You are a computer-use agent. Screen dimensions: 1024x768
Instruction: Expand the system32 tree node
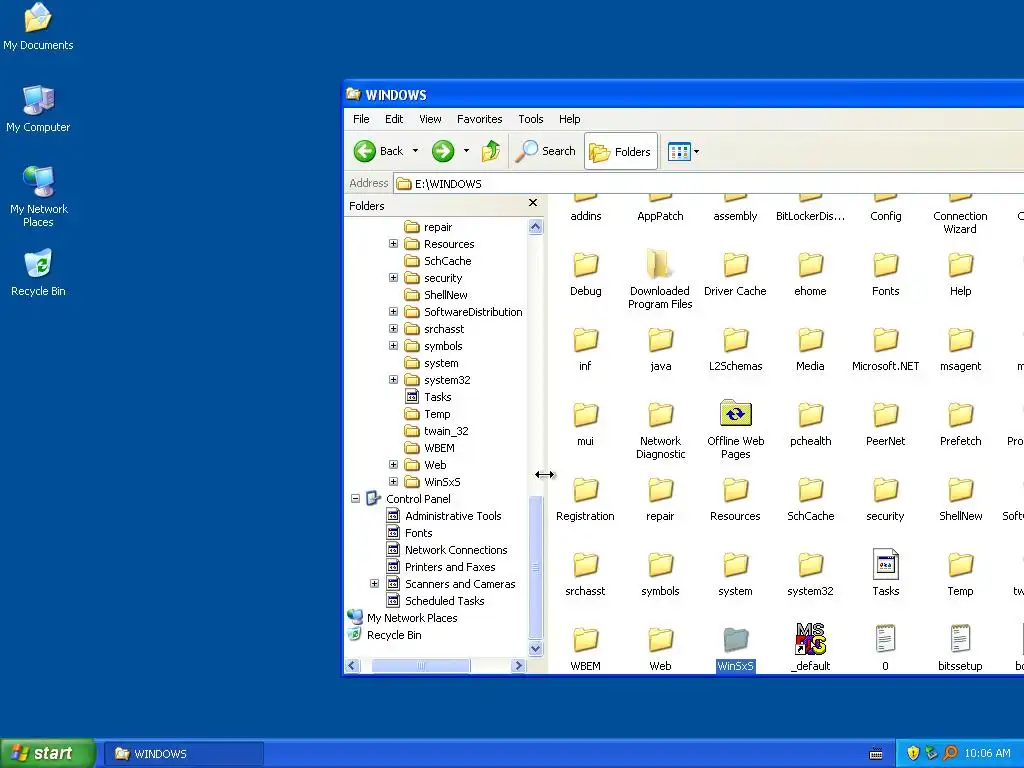coord(393,379)
